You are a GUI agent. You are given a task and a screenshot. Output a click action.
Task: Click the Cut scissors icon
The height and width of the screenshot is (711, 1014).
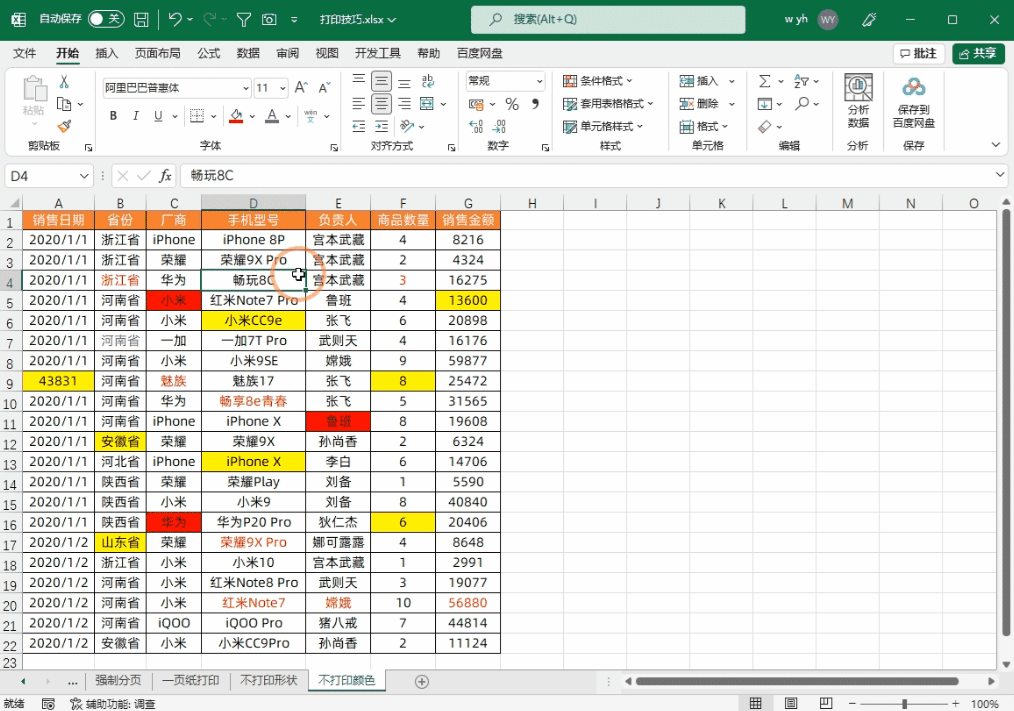(64, 82)
